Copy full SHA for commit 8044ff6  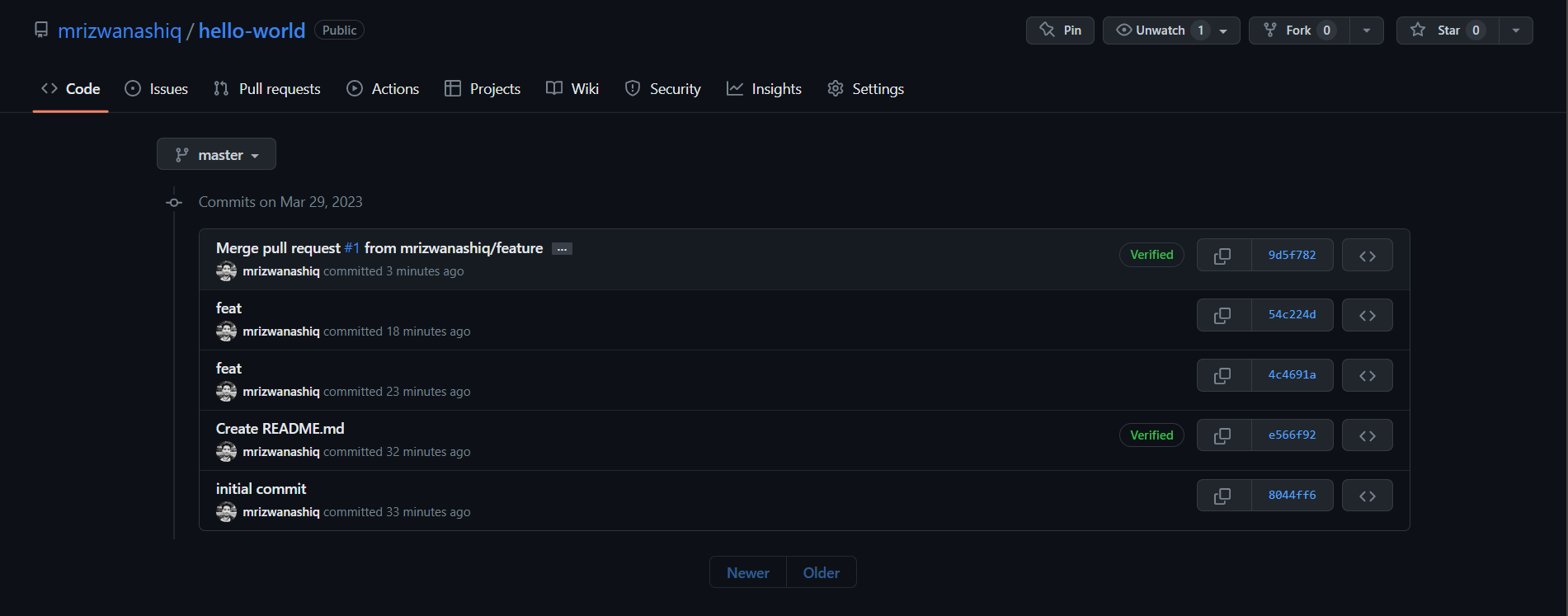tap(1224, 496)
